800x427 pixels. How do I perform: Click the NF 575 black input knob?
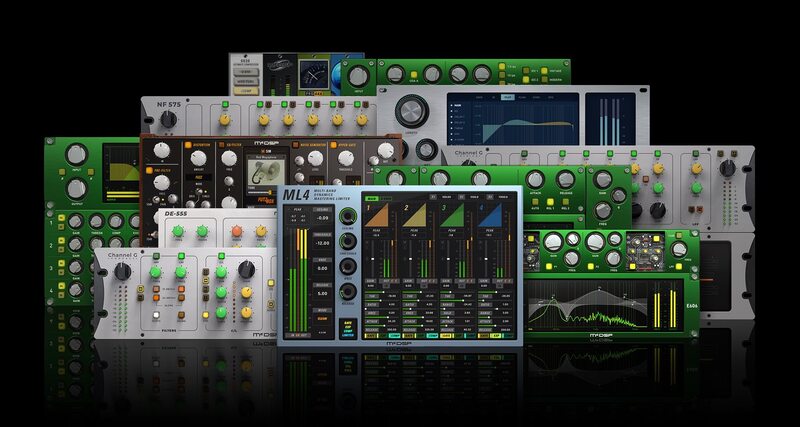(x=168, y=119)
